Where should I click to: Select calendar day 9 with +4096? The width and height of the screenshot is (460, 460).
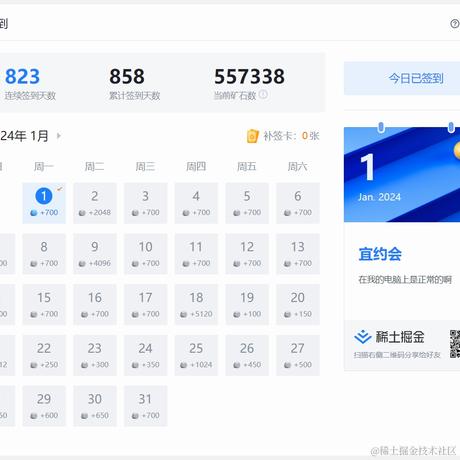95,254
